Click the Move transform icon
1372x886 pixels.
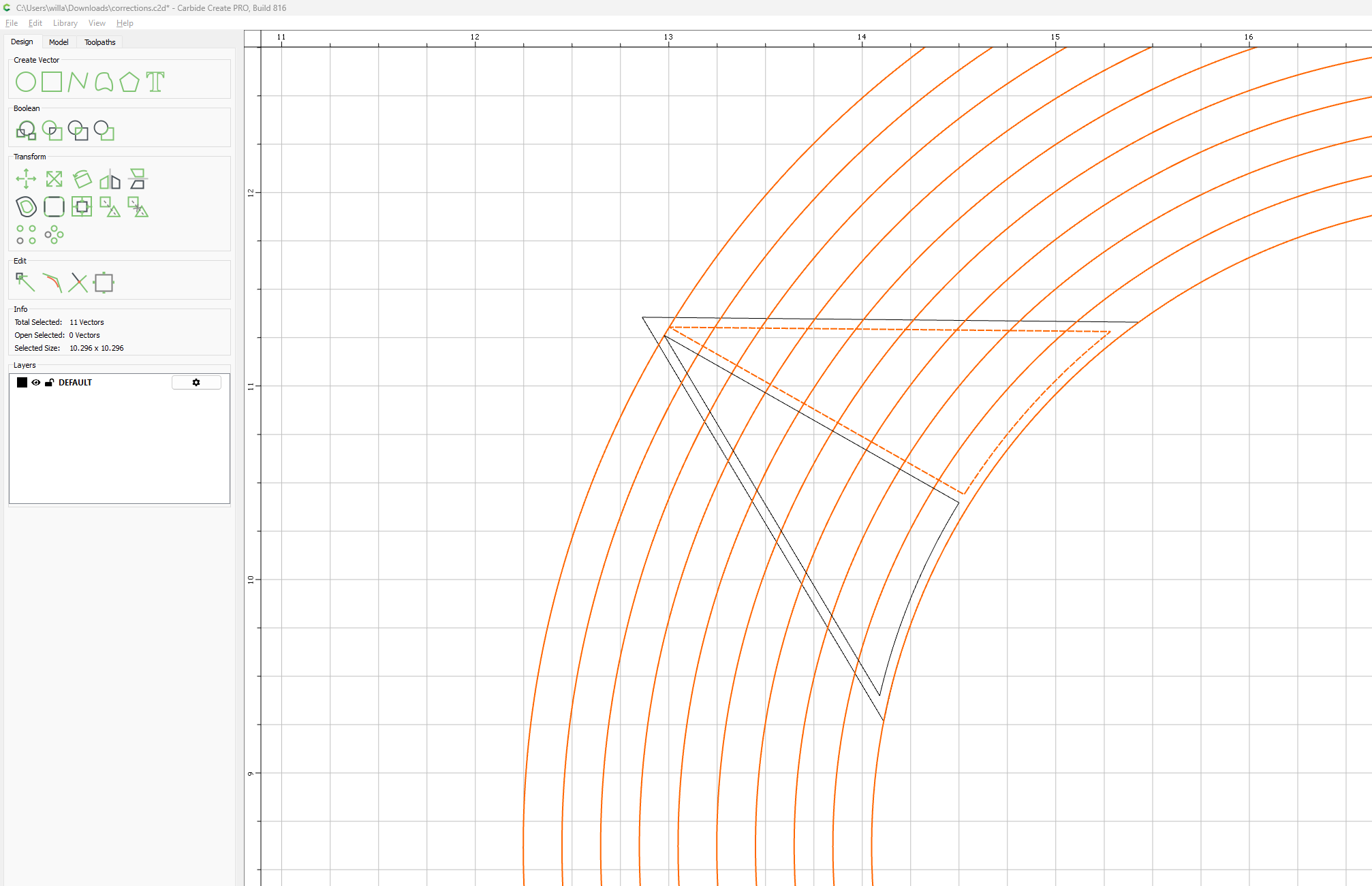click(x=26, y=179)
